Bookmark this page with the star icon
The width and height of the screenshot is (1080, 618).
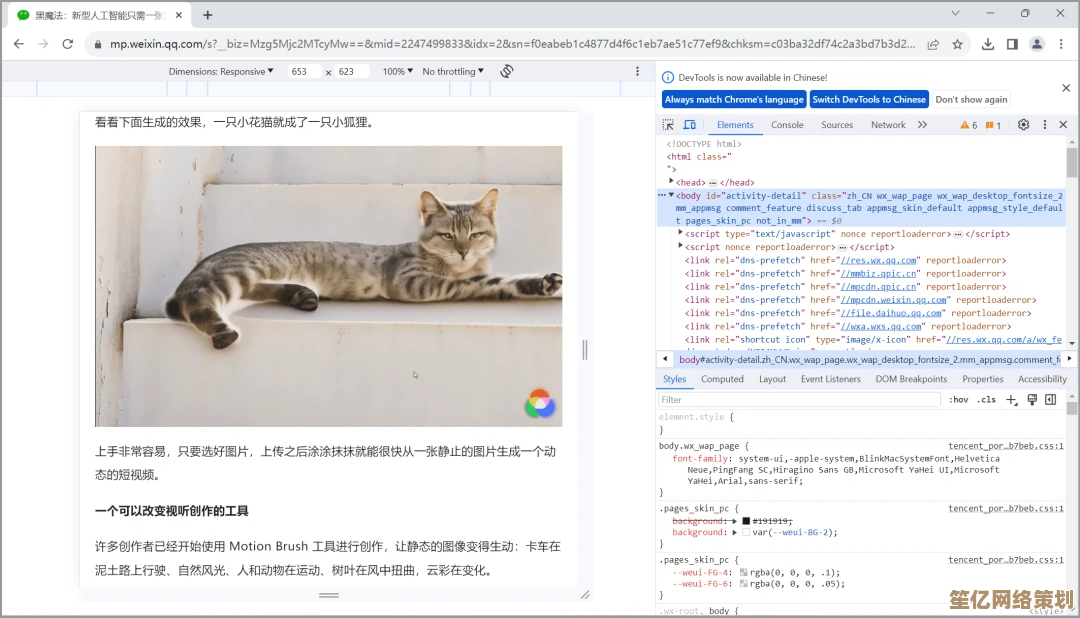click(957, 44)
